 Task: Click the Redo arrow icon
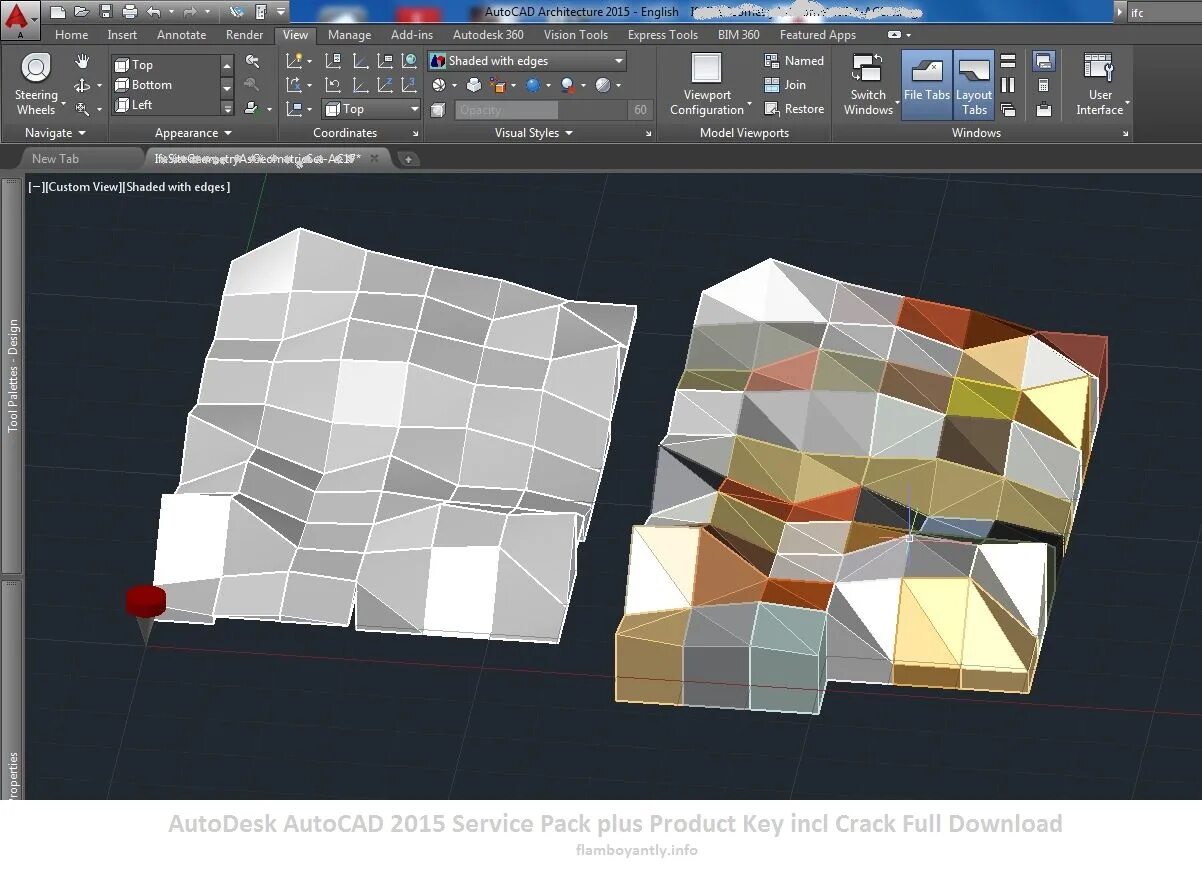[190, 12]
